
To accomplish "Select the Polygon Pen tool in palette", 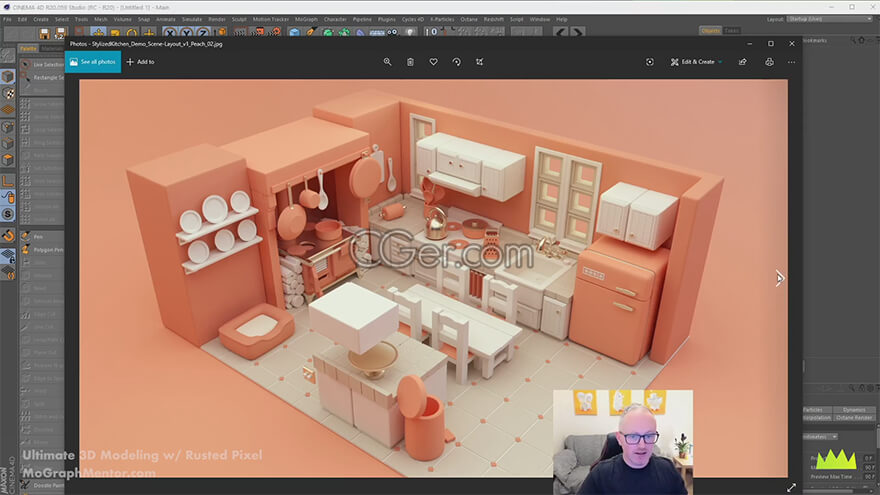I will point(42,250).
